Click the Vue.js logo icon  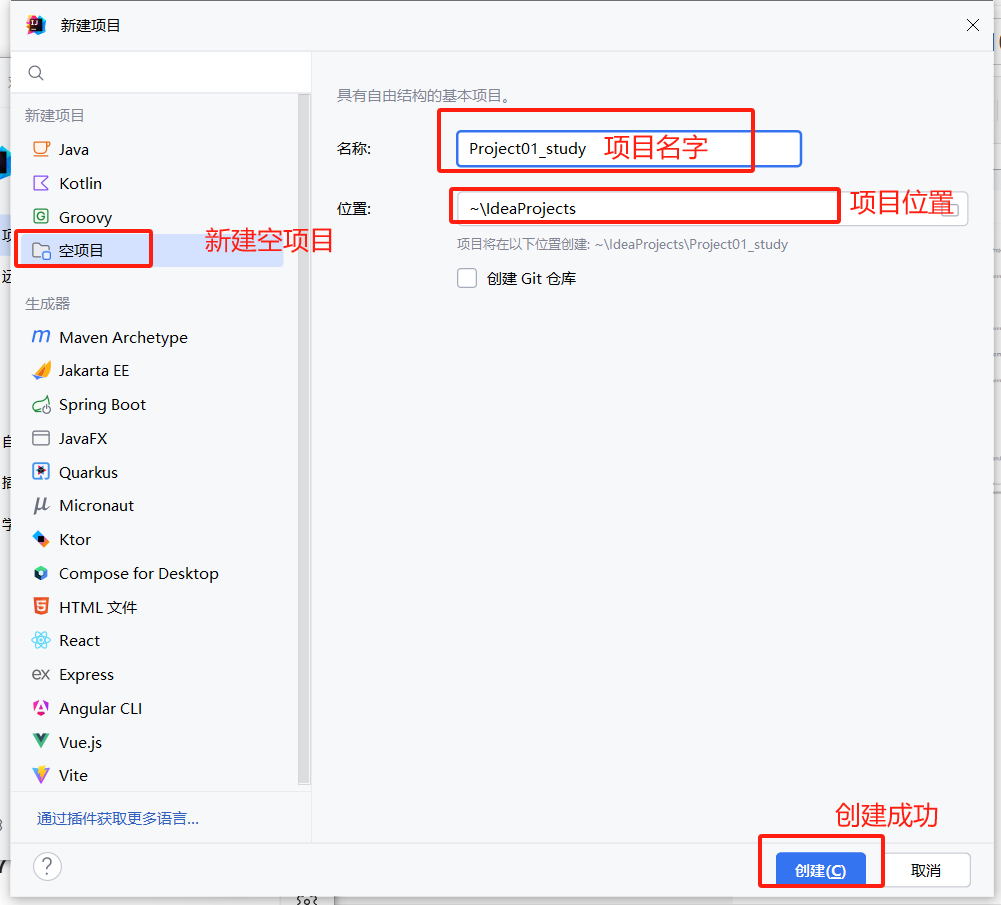(x=41, y=741)
